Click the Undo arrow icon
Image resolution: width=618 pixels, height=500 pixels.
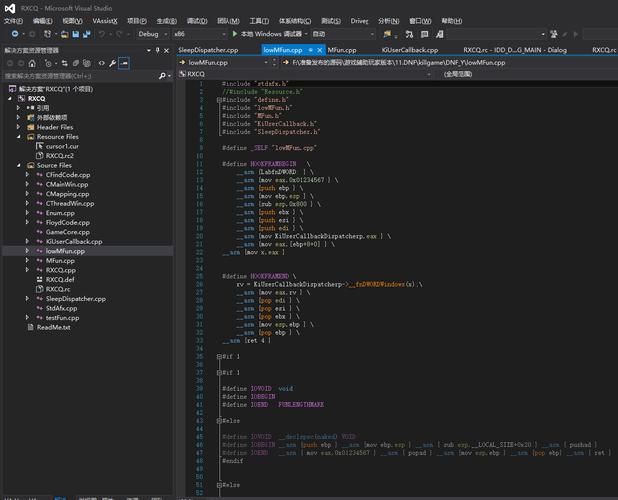tap(102, 34)
